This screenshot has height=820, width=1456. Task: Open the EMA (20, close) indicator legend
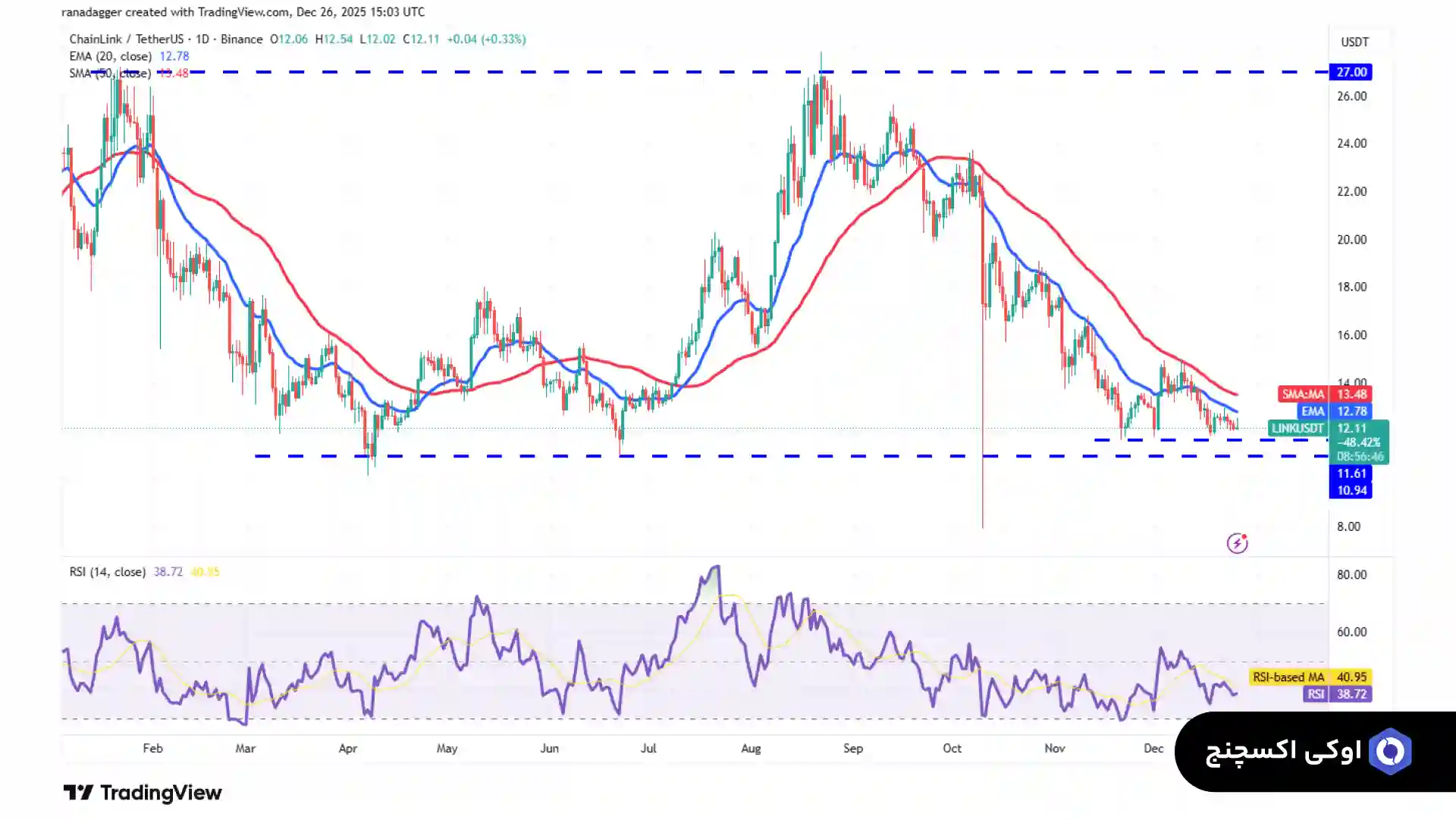click(x=111, y=56)
